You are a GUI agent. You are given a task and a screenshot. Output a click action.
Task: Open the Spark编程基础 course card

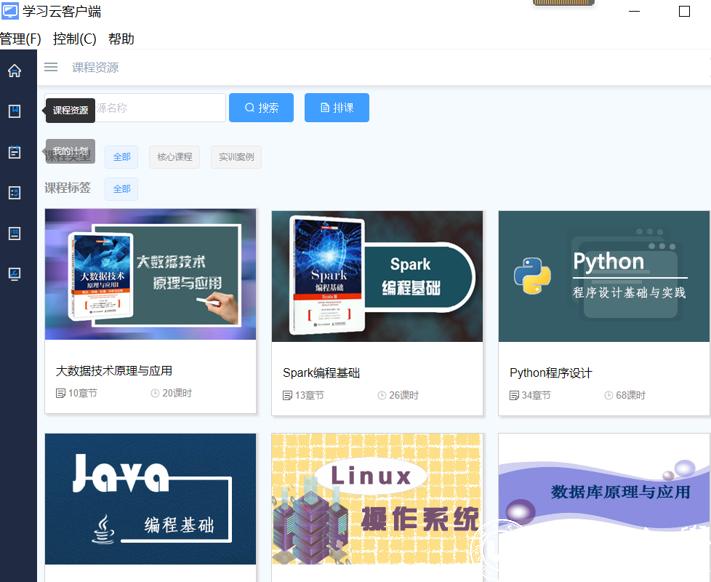tap(377, 312)
